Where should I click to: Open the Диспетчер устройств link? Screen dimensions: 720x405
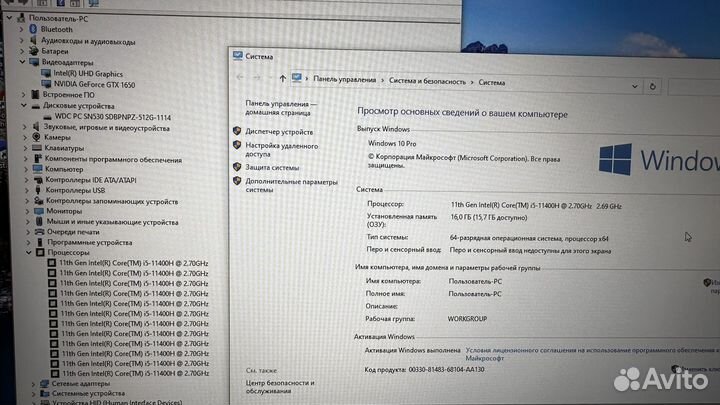(279, 131)
